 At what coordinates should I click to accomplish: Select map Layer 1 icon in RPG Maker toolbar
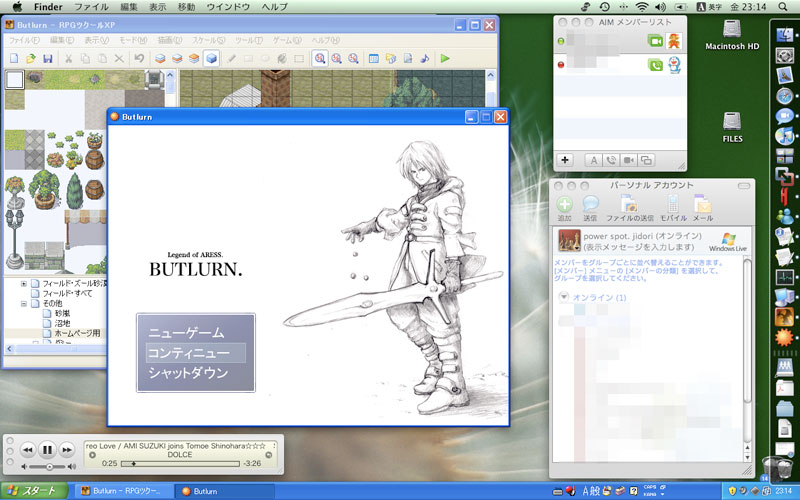pyautogui.click(x=160, y=59)
